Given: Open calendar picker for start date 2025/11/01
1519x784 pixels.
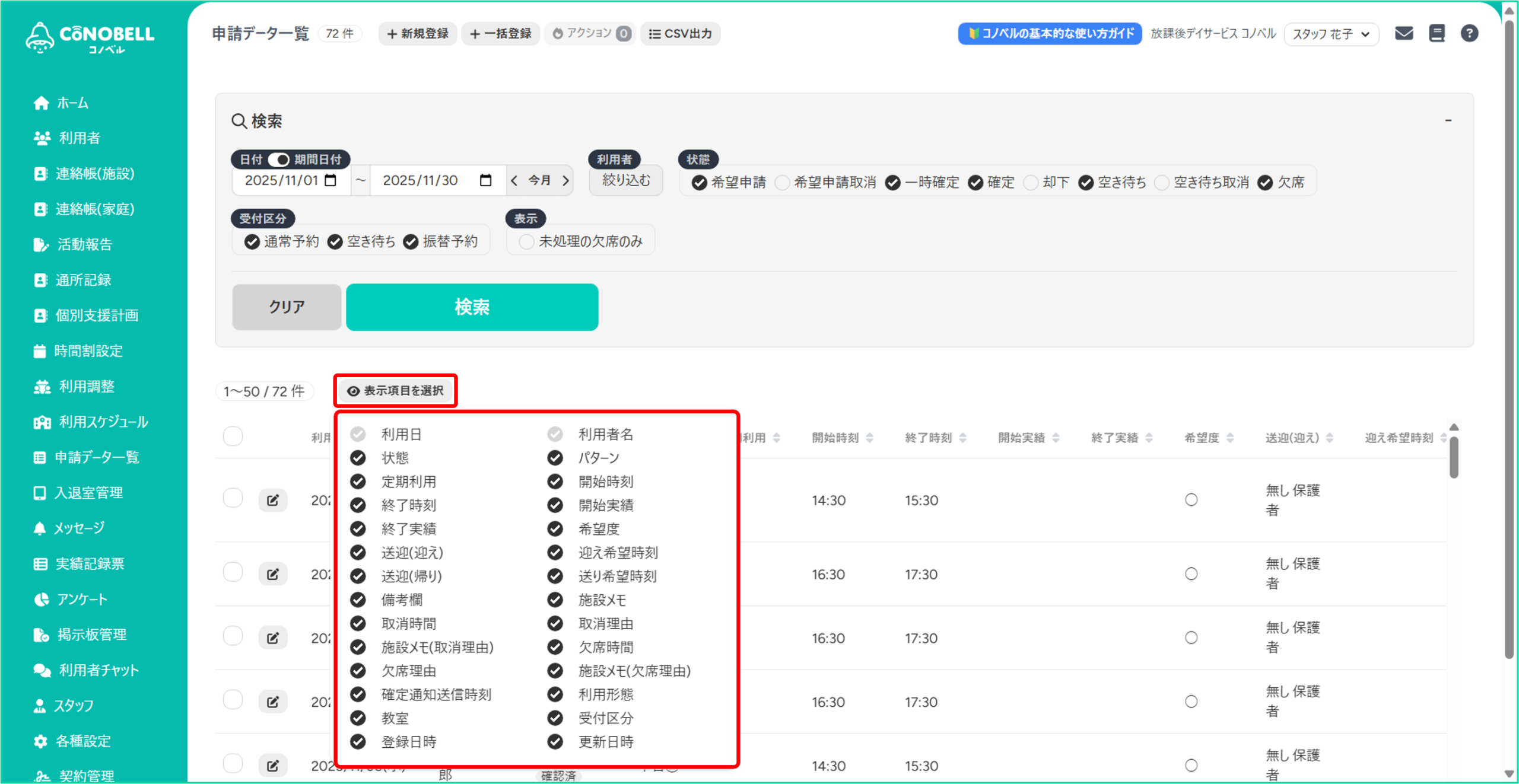Looking at the screenshot, I should pos(331,180).
